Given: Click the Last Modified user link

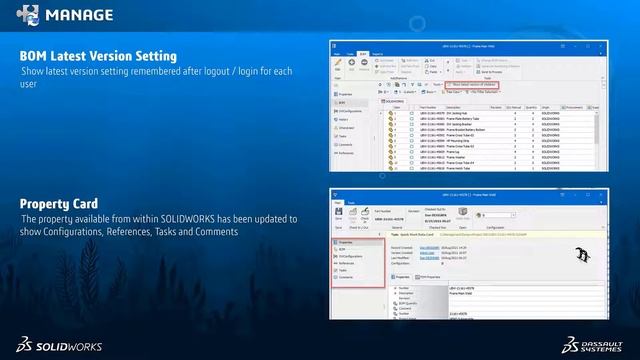Looking at the screenshot, I should pos(429,258).
